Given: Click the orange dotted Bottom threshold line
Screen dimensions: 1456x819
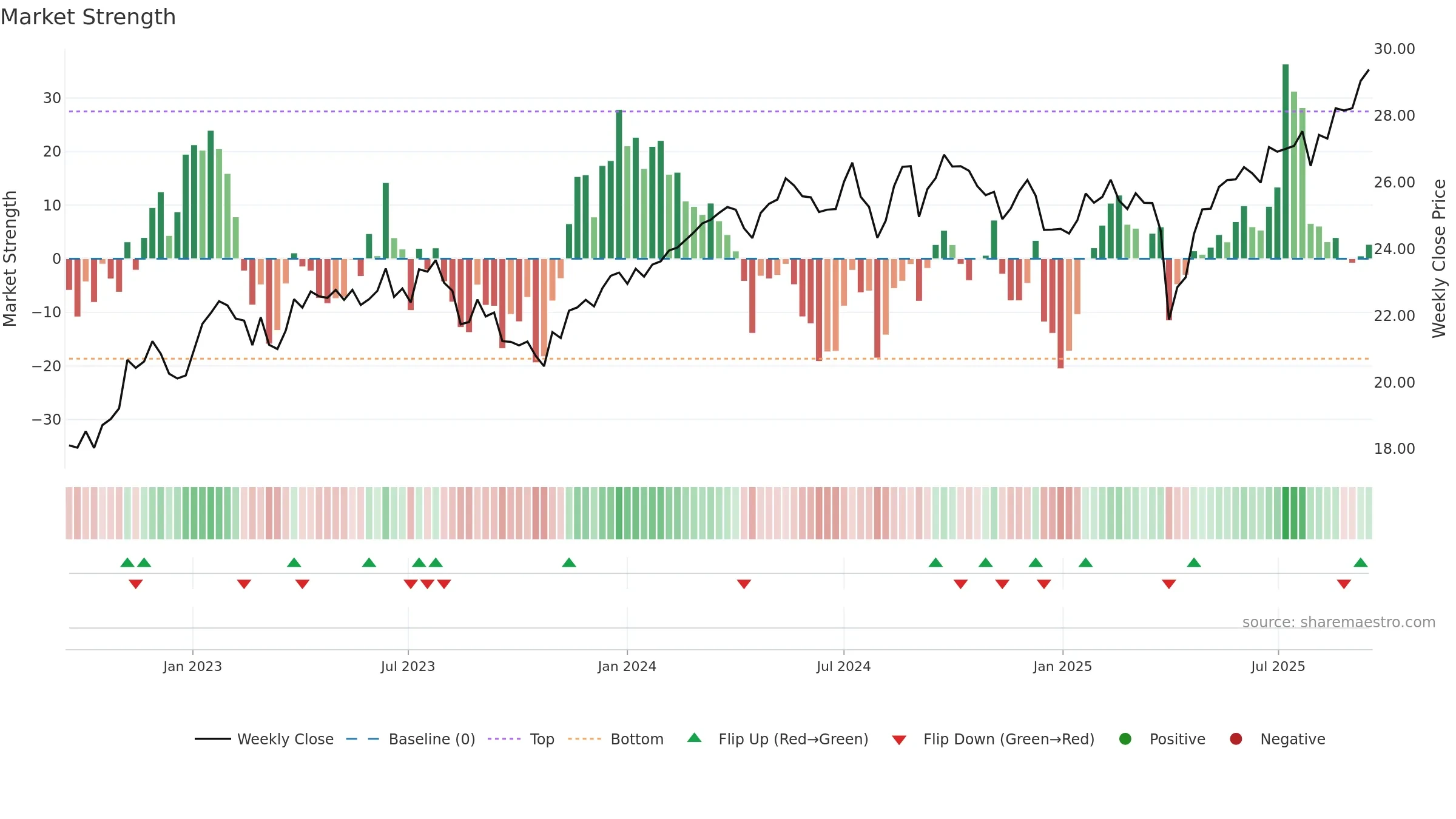Looking at the screenshot, I should [x=719, y=359].
